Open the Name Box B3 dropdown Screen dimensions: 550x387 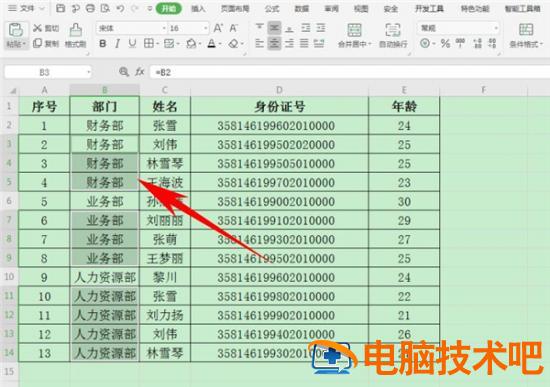click(x=88, y=72)
